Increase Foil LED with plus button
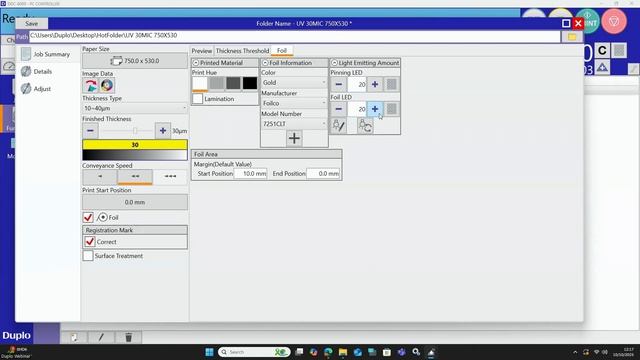 click(375, 109)
